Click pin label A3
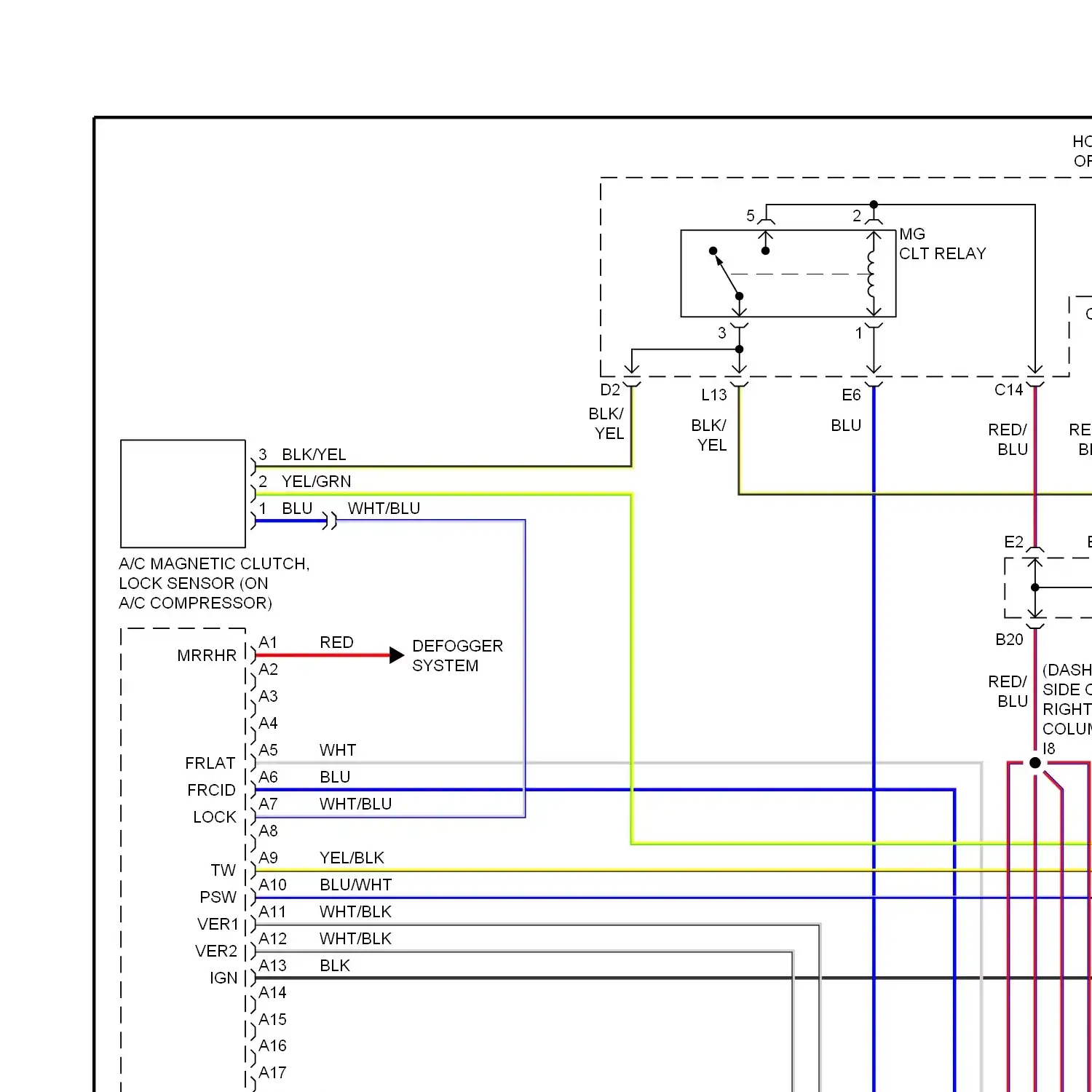Image resolution: width=1092 pixels, height=1092 pixels. point(268,696)
